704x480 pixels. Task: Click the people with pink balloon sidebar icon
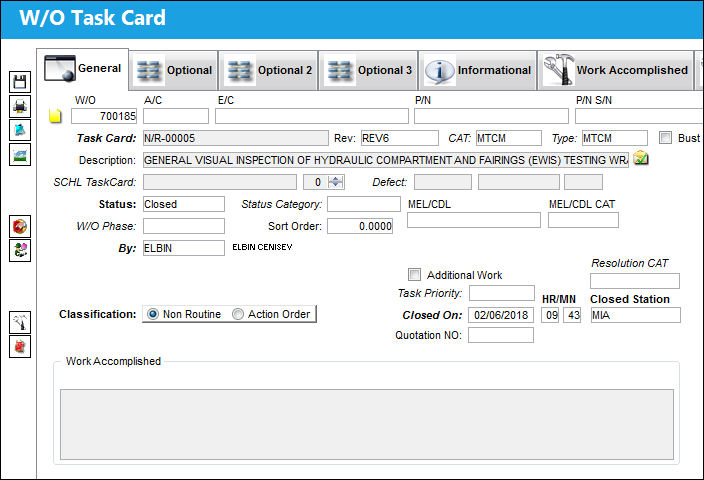coord(20,250)
